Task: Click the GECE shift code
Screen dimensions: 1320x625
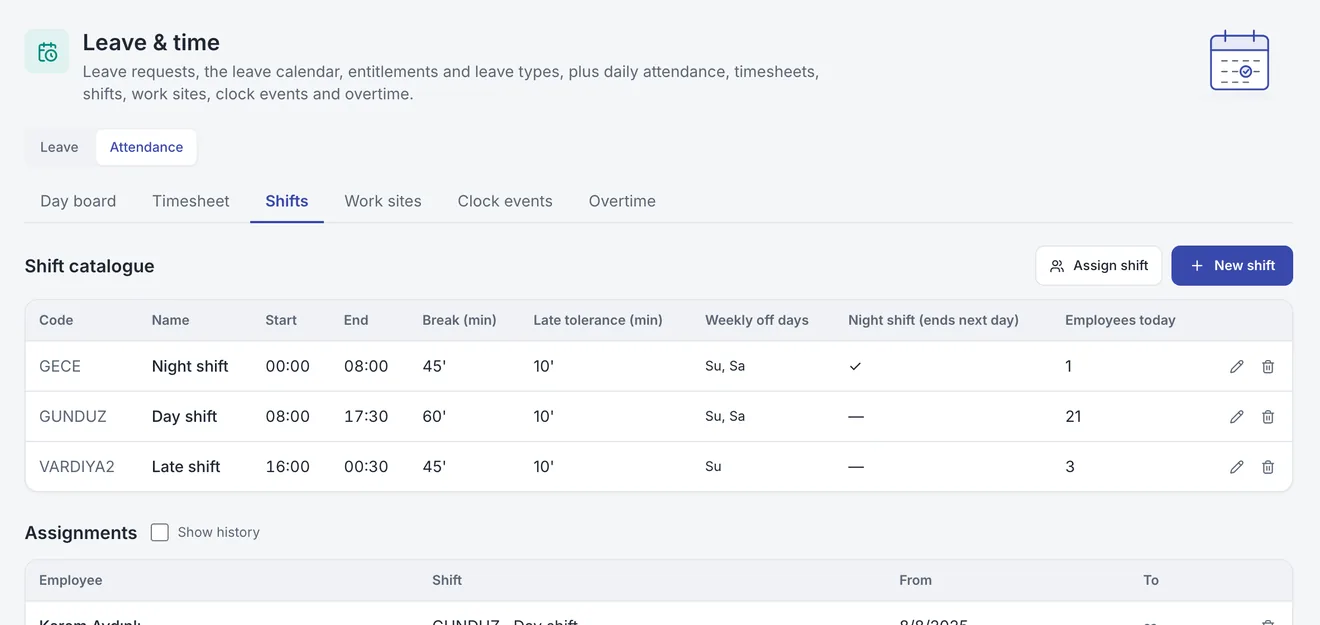Action: tap(60, 366)
